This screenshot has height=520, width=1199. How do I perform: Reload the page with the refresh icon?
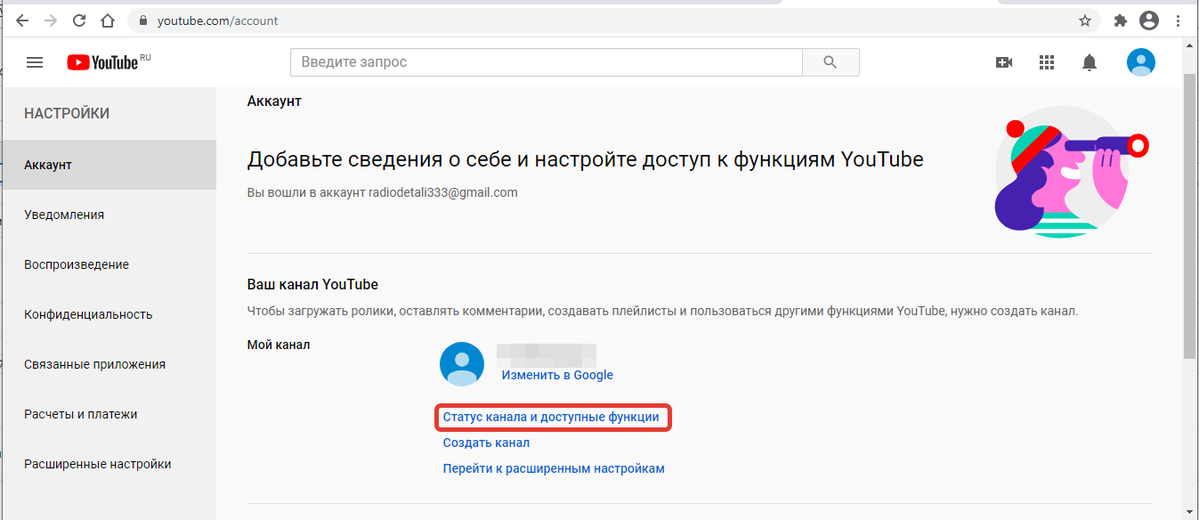click(79, 21)
